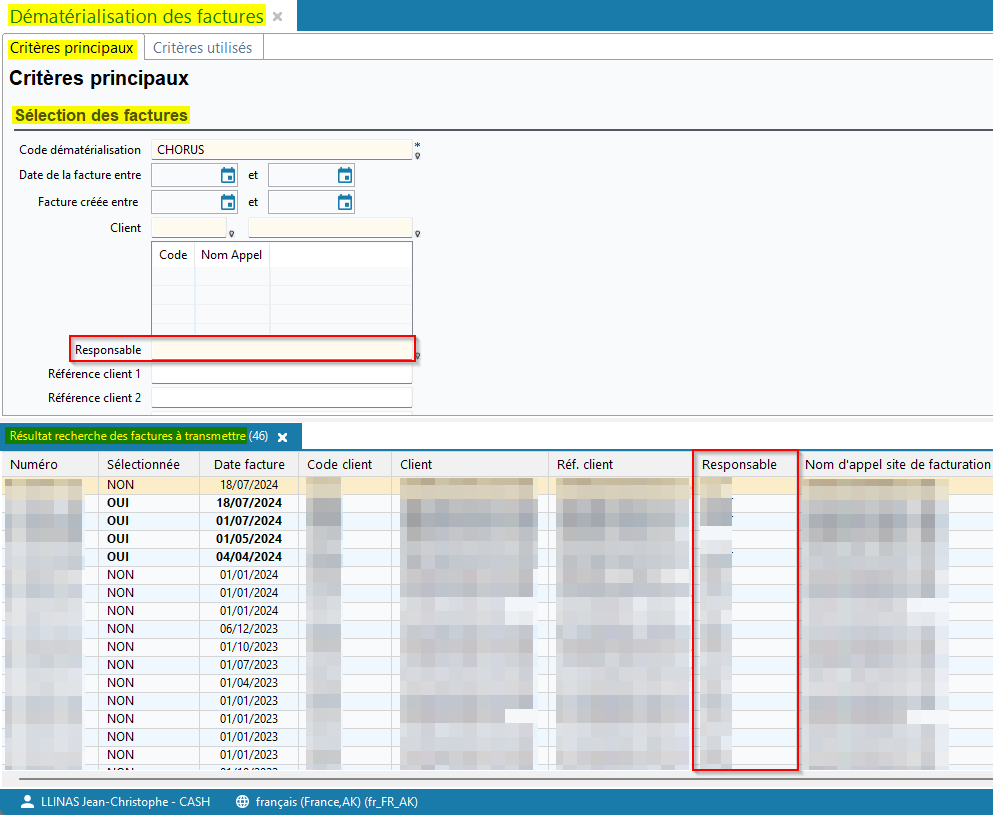Click the 'Responsable' column header in results
Image resolution: width=993 pixels, height=815 pixels.
pos(739,464)
